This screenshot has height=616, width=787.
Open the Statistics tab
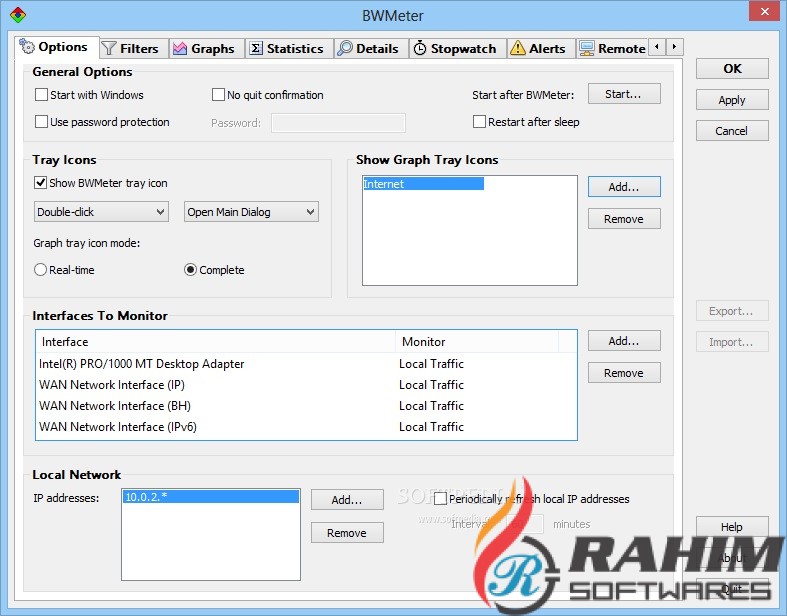[x=287, y=49]
